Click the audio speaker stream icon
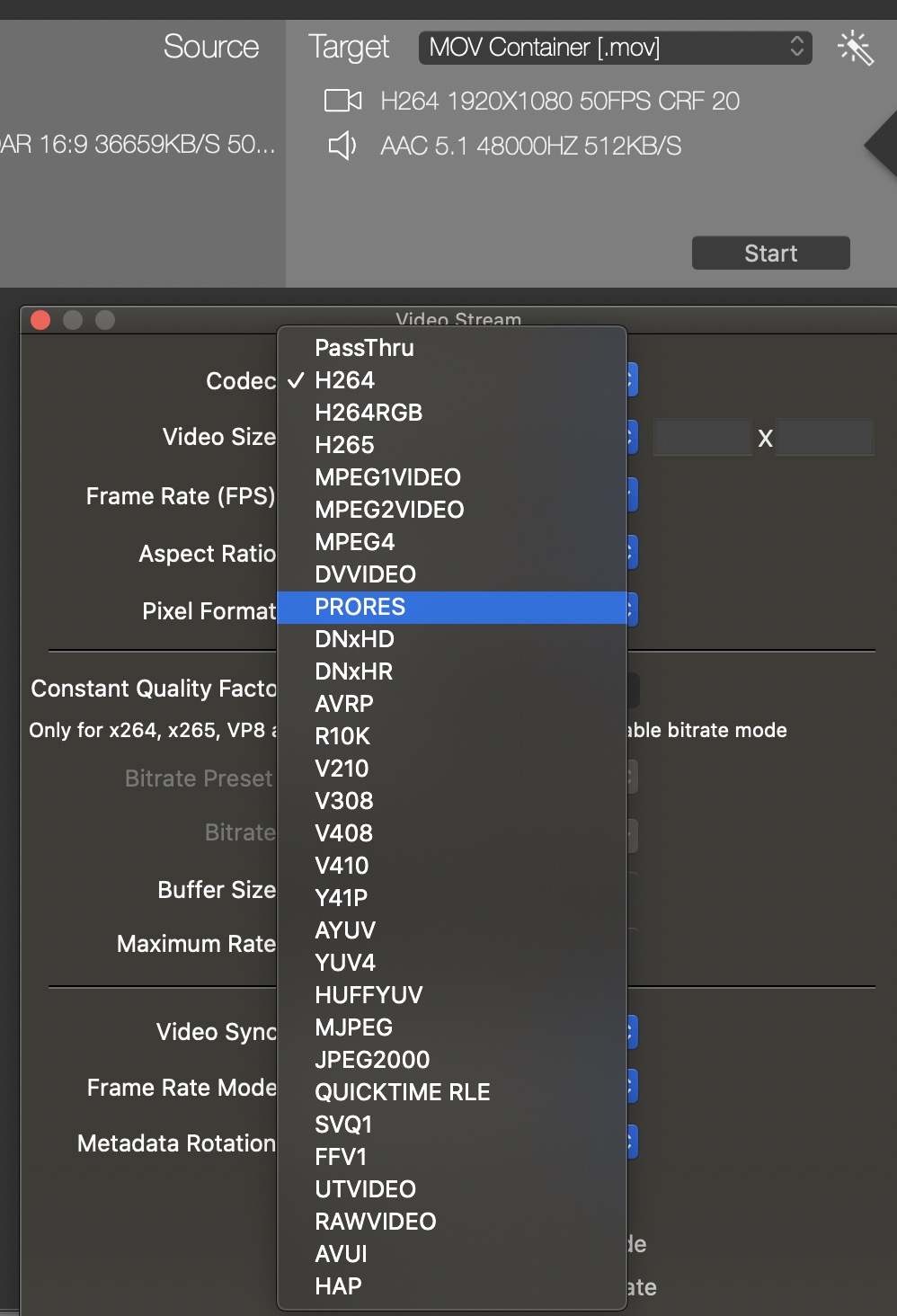Viewport: 897px width, 1316px height. [342, 145]
